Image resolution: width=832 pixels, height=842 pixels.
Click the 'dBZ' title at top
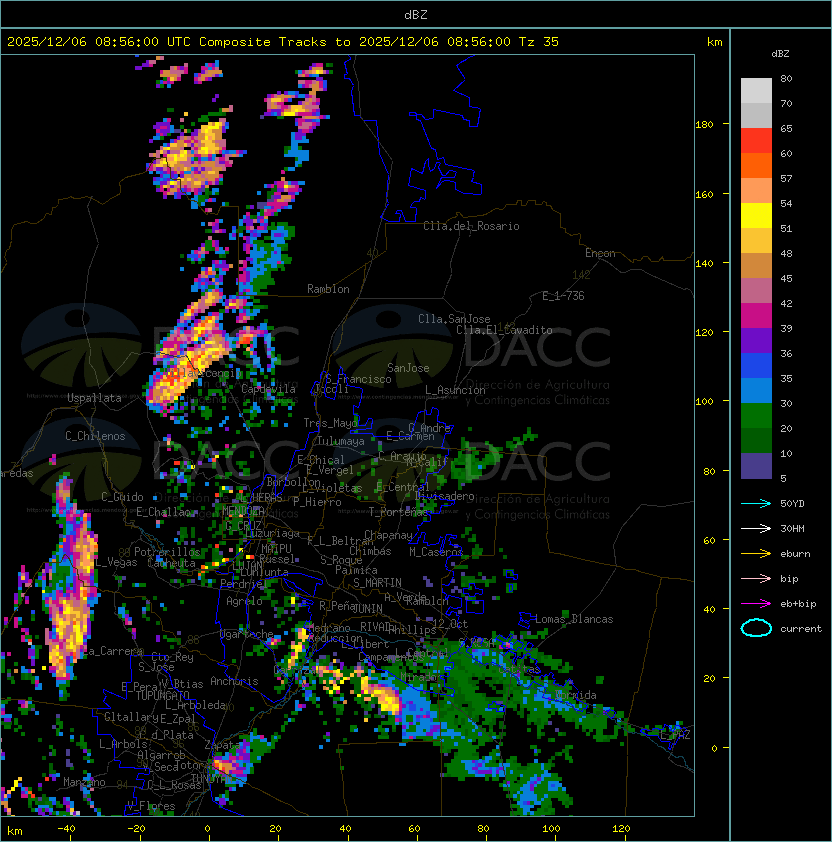[416, 14]
